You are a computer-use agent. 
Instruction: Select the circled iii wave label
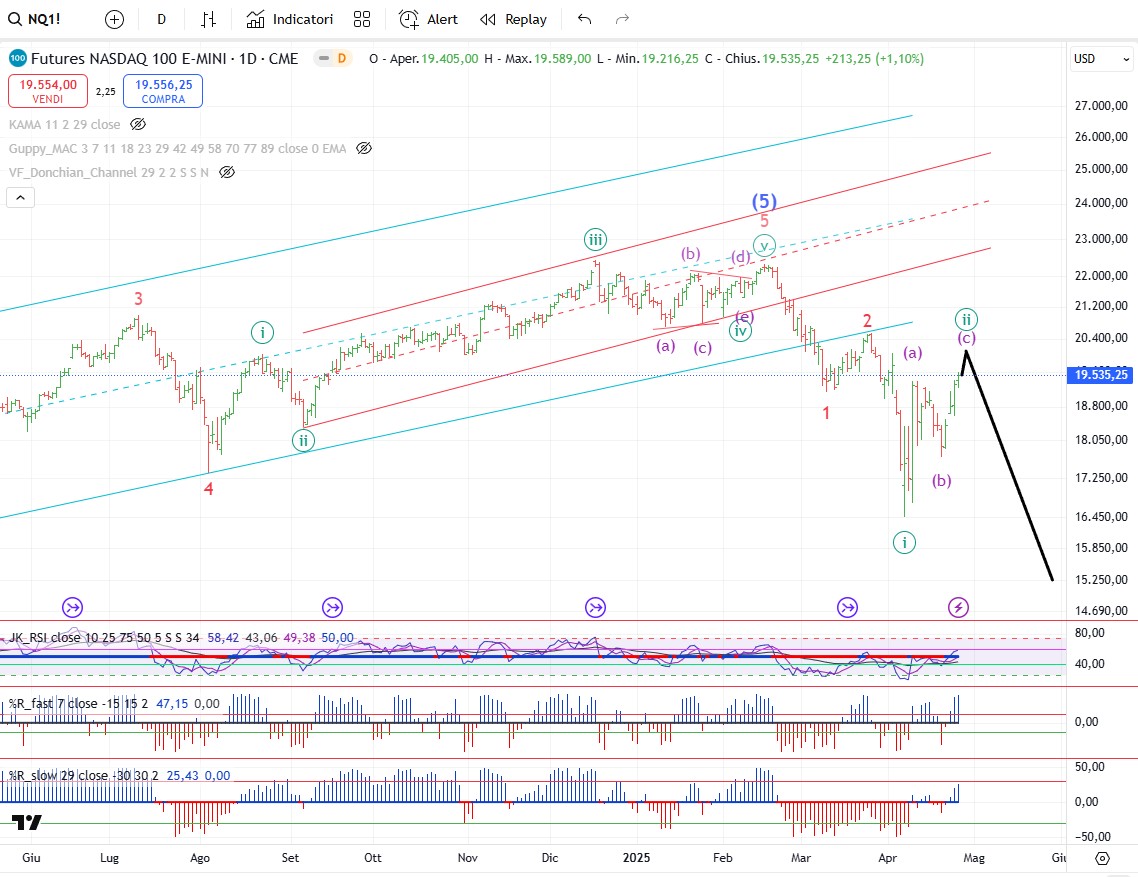pos(595,240)
